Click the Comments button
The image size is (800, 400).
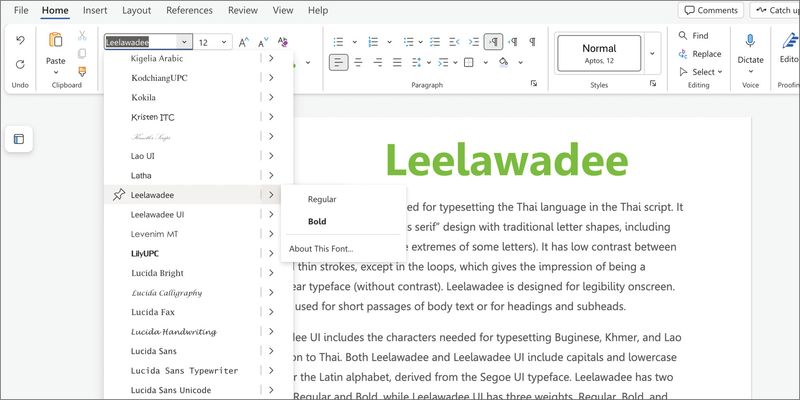710,10
